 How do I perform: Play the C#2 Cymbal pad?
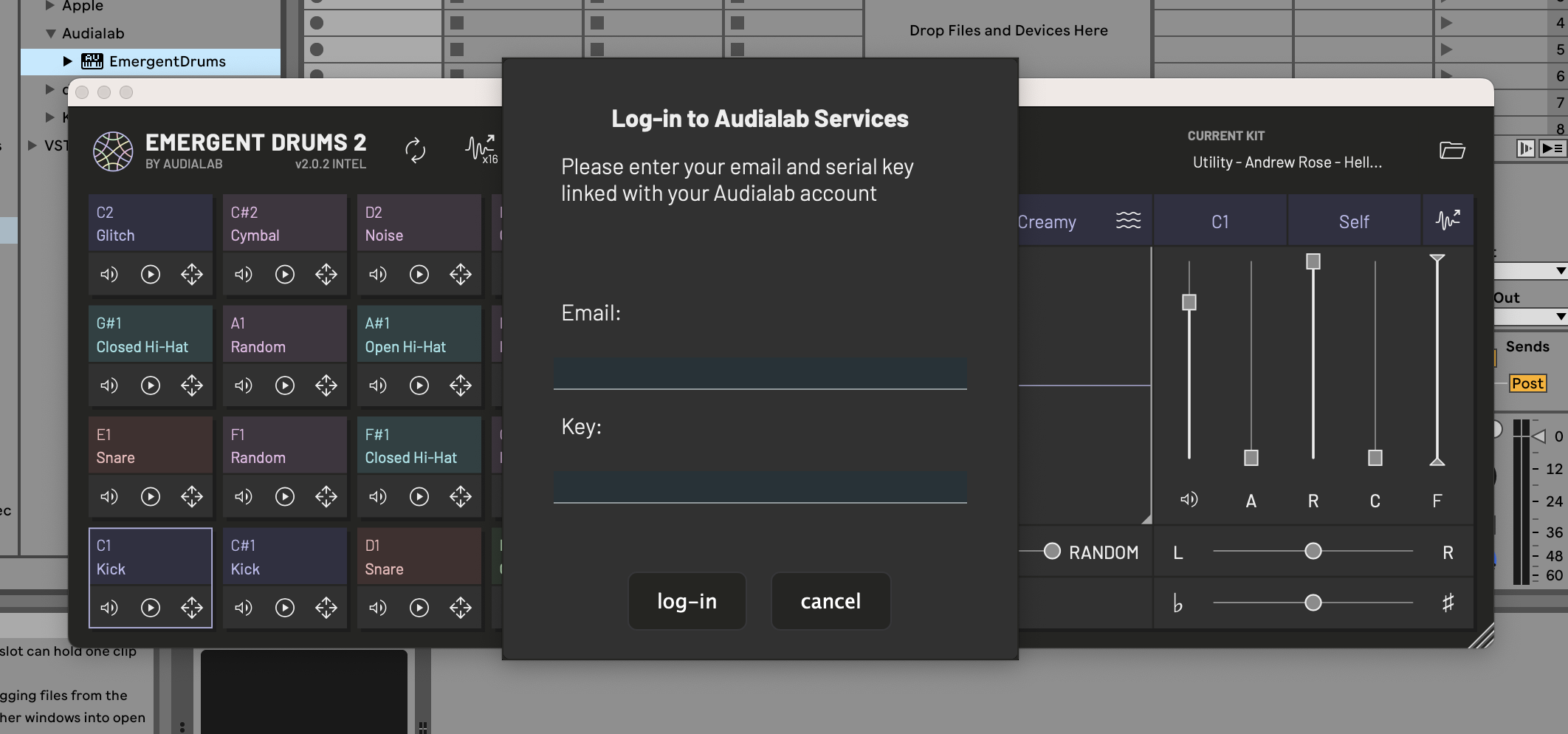click(x=285, y=275)
